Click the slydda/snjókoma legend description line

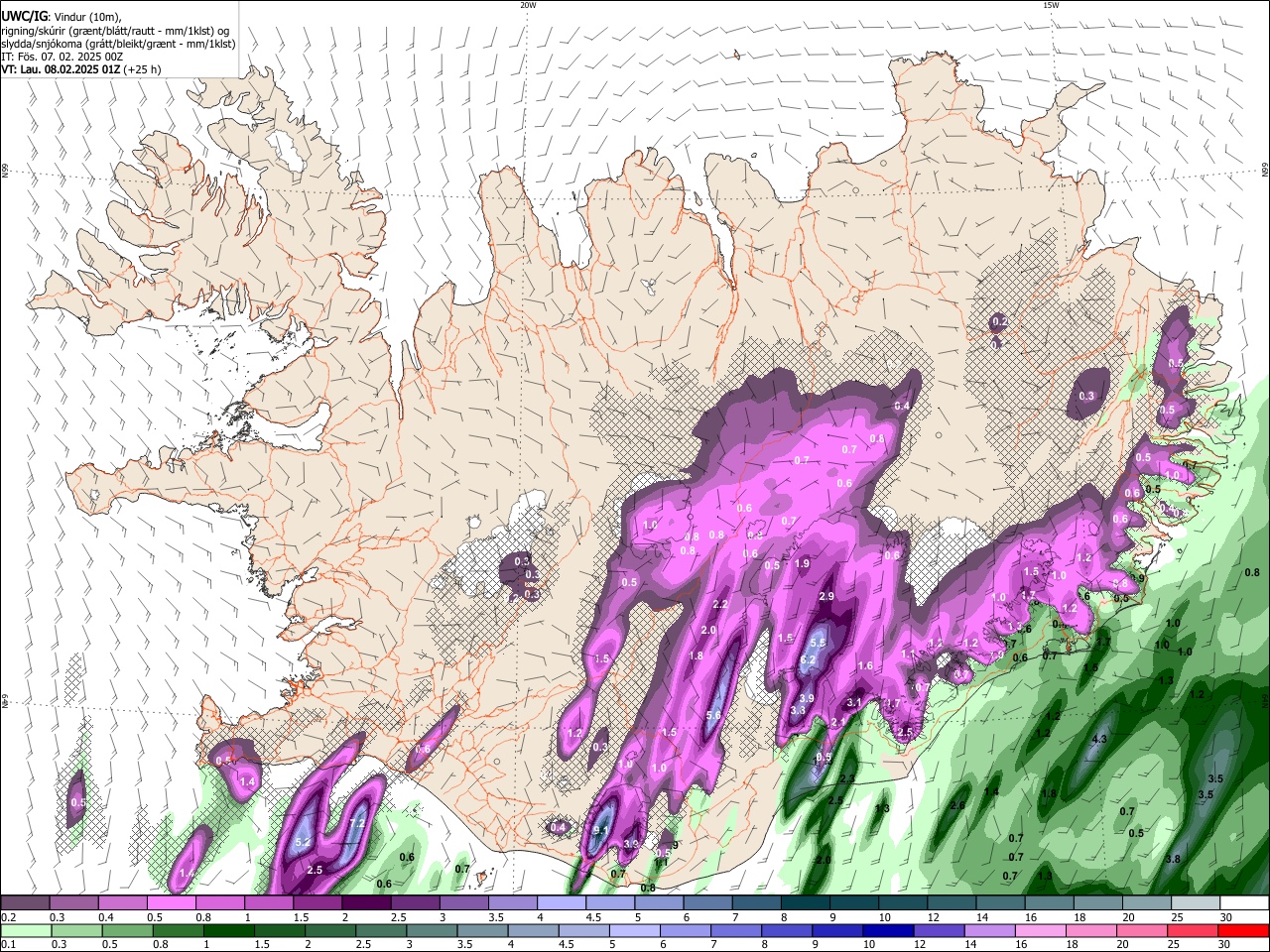(x=118, y=44)
